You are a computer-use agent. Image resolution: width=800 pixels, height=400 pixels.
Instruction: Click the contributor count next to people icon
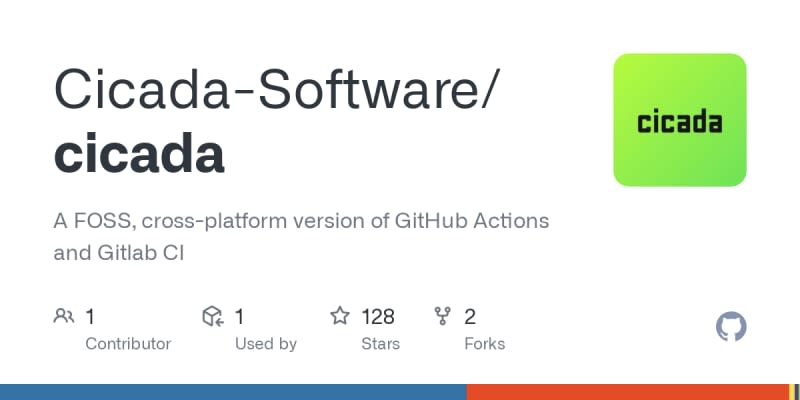[90, 317]
